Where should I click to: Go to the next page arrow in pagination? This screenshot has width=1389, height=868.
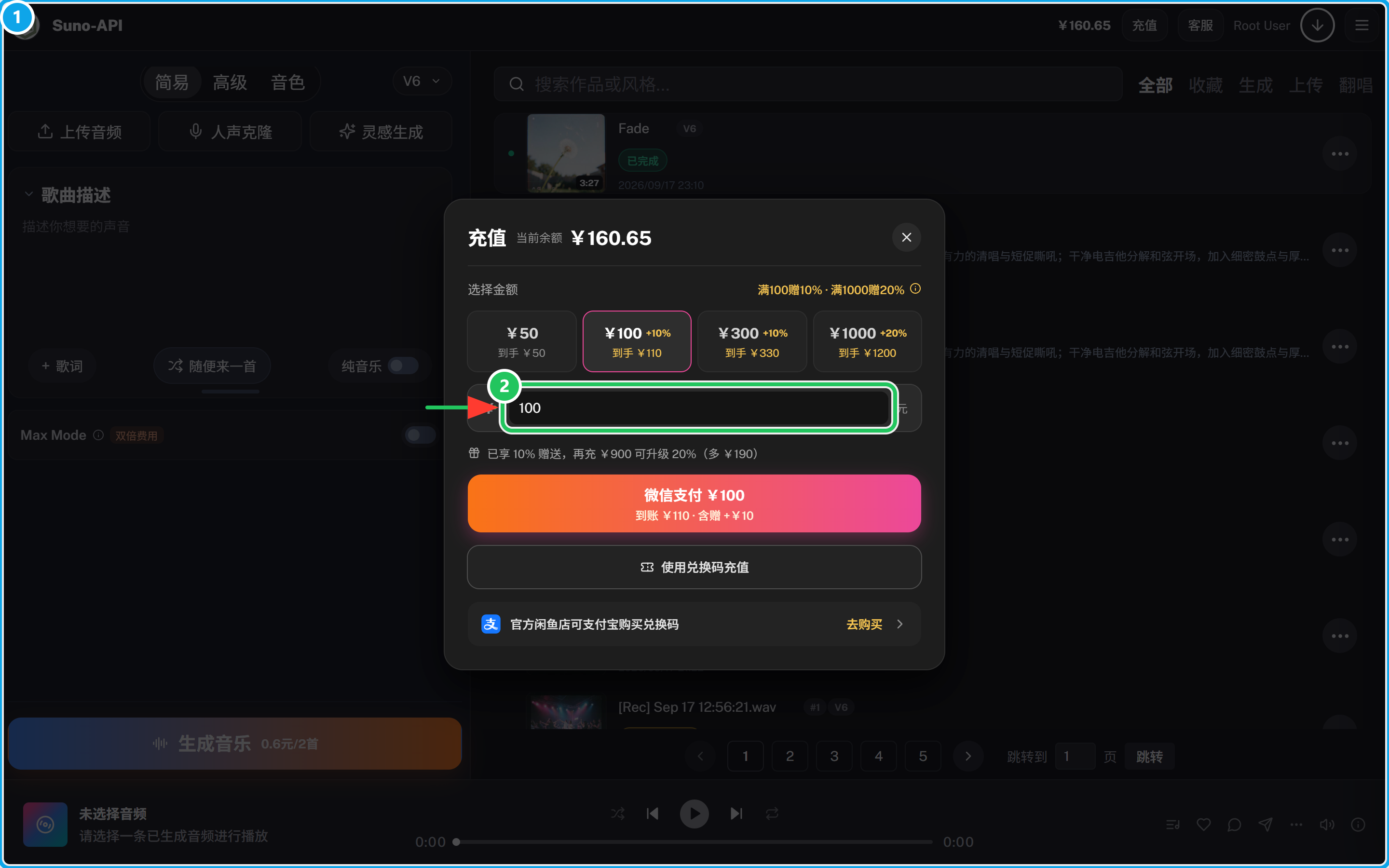[x=968, y=756]
